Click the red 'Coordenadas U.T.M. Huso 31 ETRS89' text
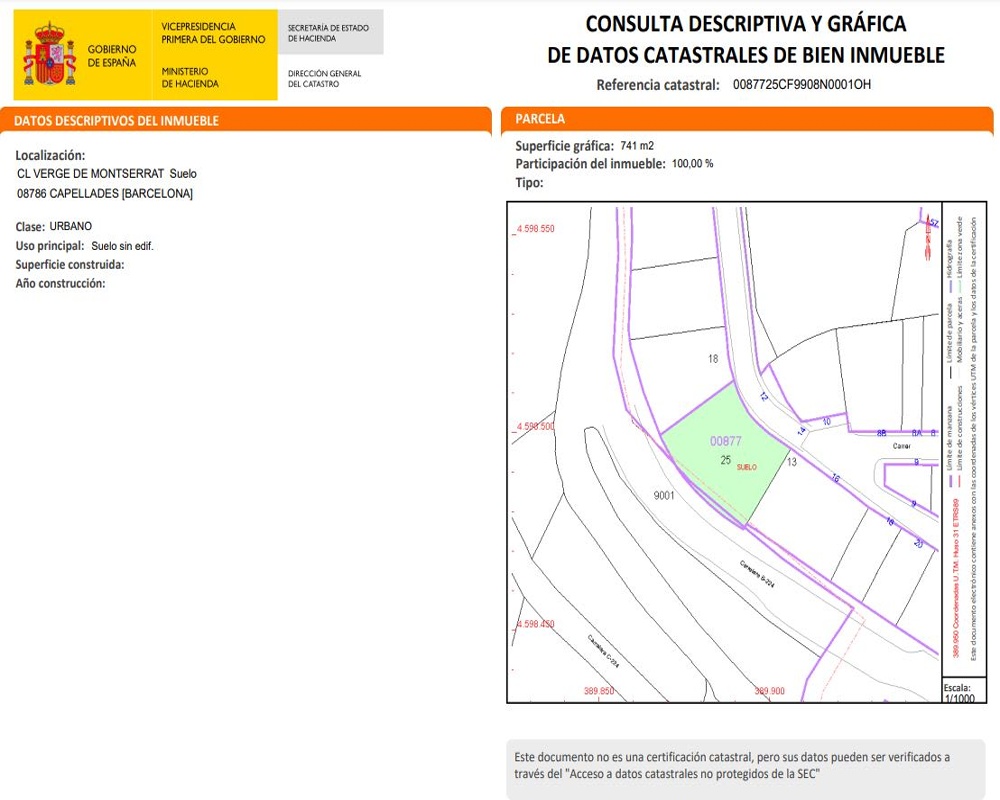 (x=956, y=577)
